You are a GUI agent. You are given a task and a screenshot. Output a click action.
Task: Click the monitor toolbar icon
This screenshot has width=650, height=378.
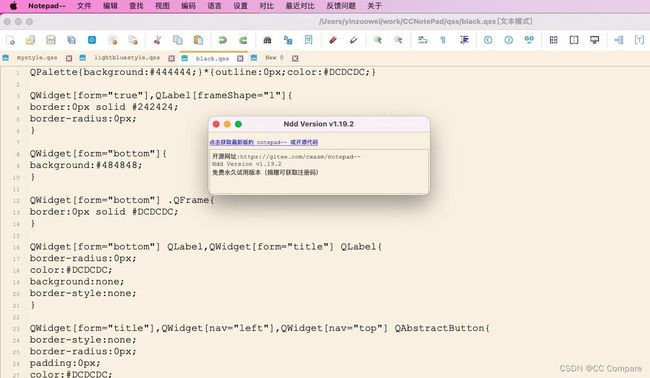(594, 40)
